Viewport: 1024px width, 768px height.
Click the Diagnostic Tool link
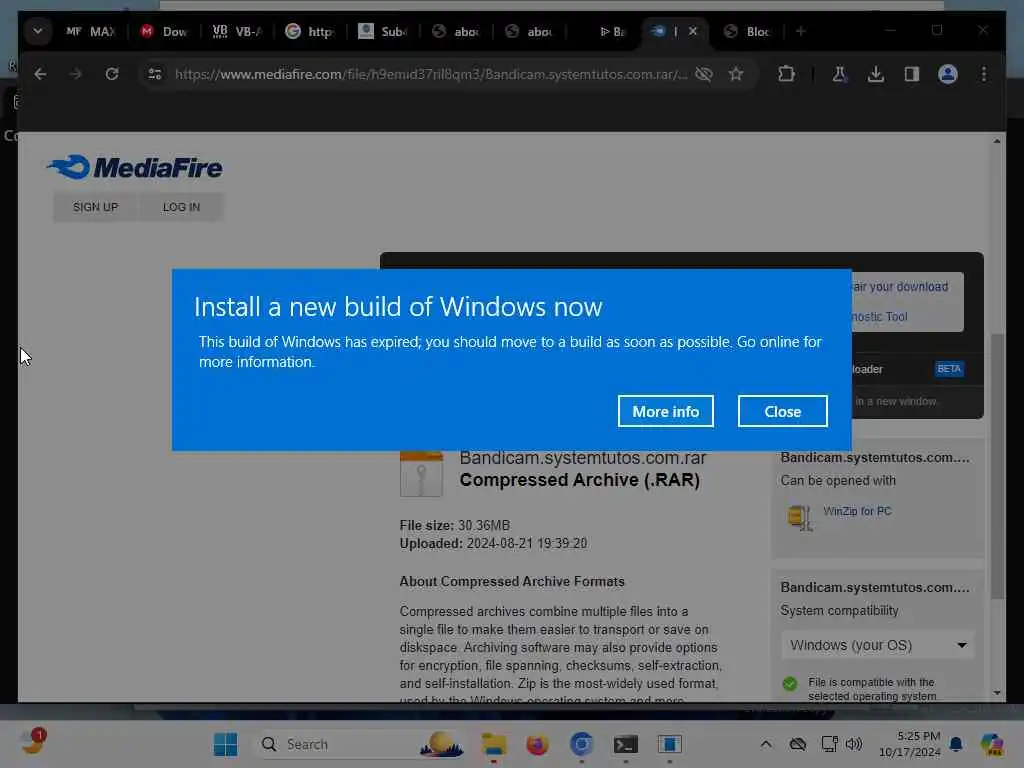coord(878,317)
